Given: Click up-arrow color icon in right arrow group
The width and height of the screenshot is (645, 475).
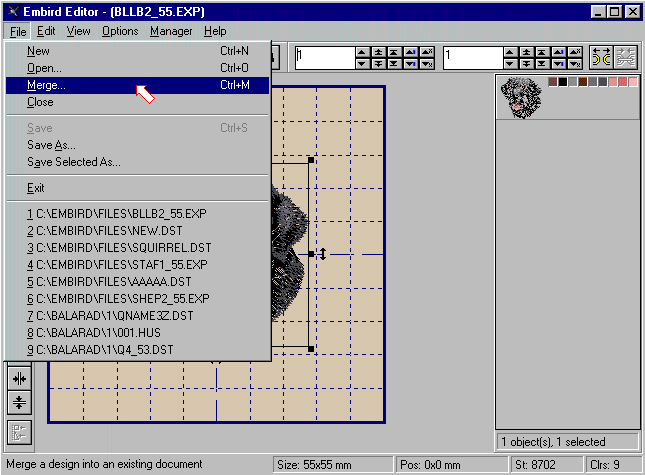Looking at the screenshot, I should [x=559, y=52].
